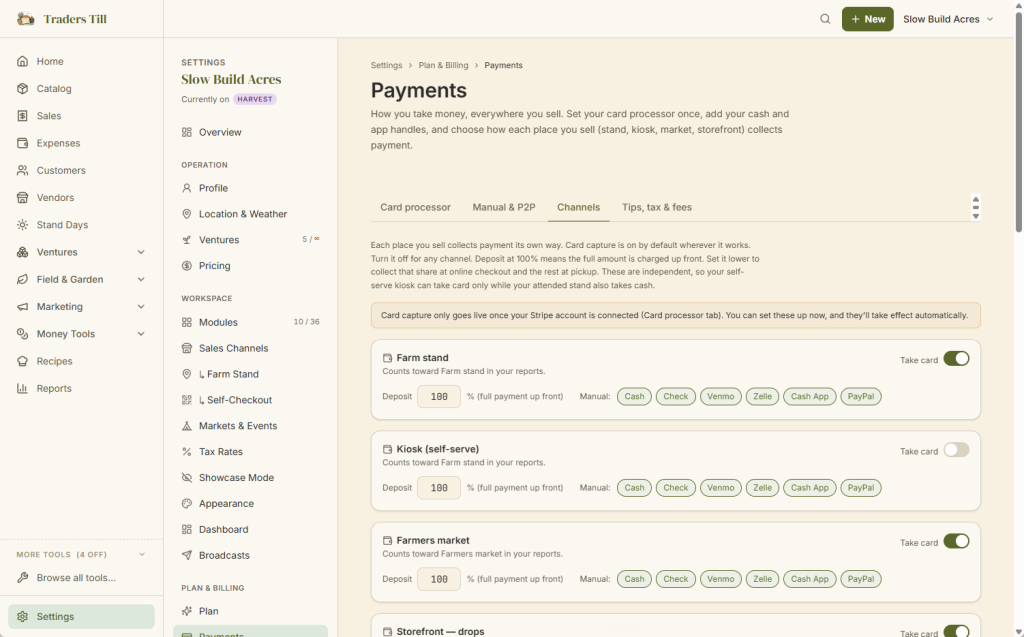Click the Profile person icon
Viewport: 1024px width, 637px height.
[x=187, y=188]
